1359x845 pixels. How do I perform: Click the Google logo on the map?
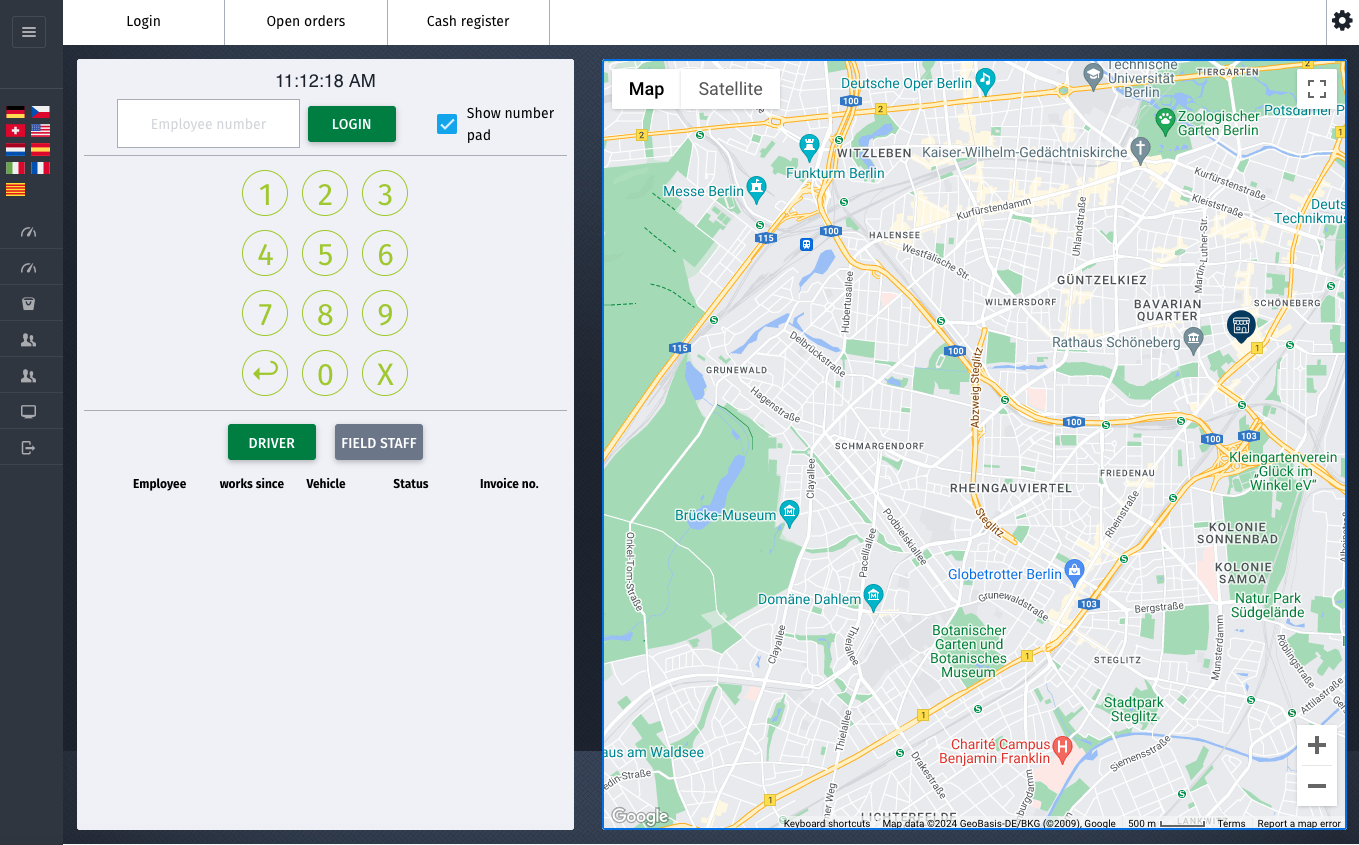click(640, 817)
